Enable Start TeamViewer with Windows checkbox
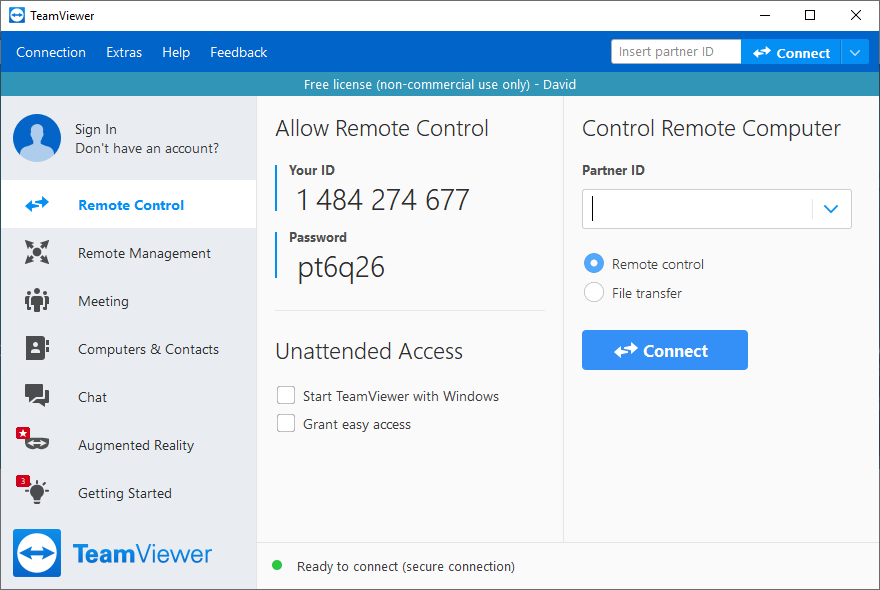Screen dimensions: 880x590 tap(286, 395)
